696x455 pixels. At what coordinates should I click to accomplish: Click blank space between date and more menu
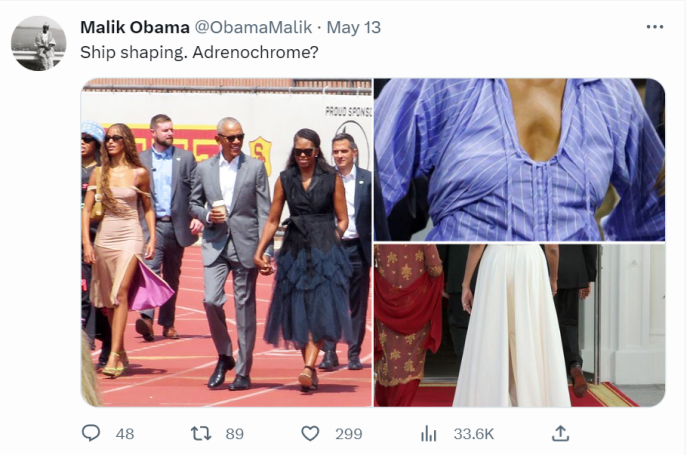pyautogui.click(x=510, y=27)
